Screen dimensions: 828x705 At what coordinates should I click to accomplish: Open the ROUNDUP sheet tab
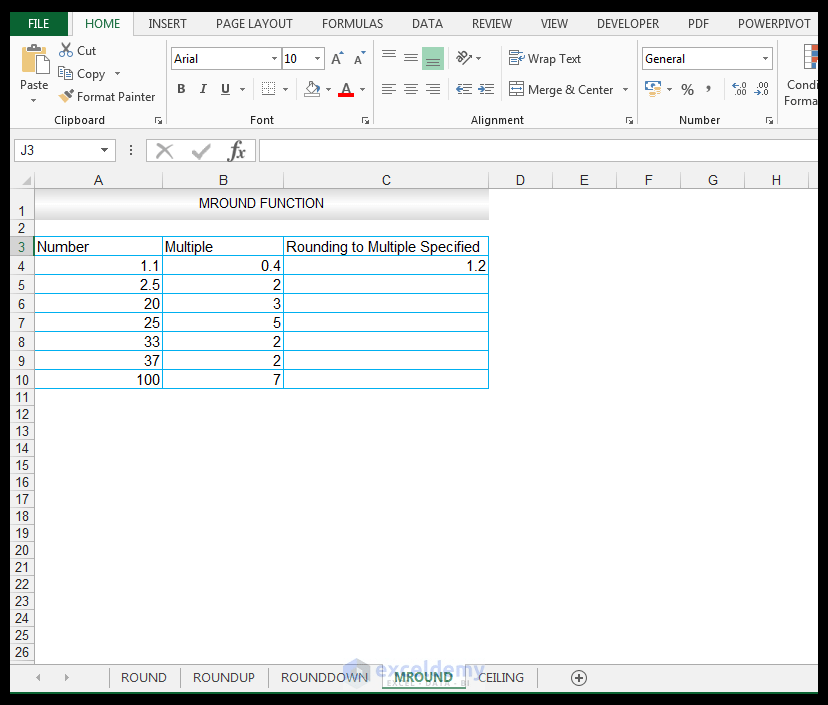(223, 677)
